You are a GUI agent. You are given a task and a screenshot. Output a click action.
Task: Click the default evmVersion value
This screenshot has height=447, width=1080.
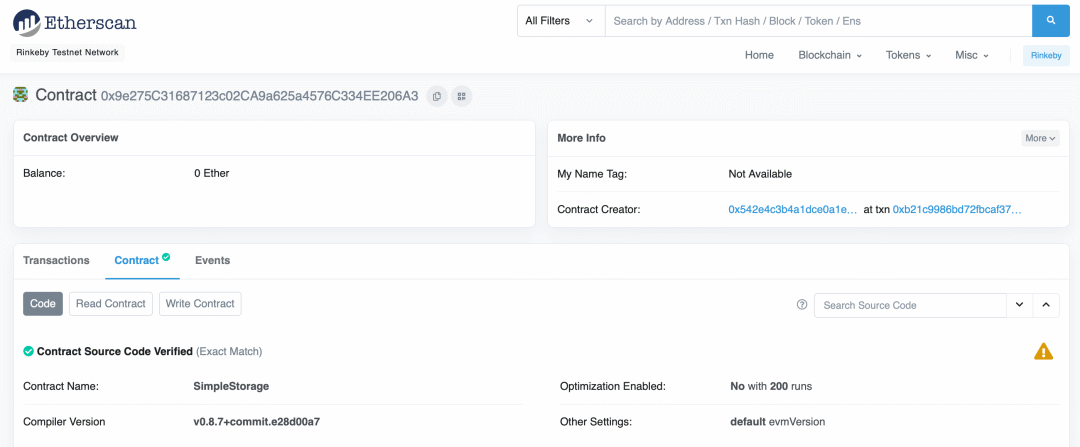[777, 422]
